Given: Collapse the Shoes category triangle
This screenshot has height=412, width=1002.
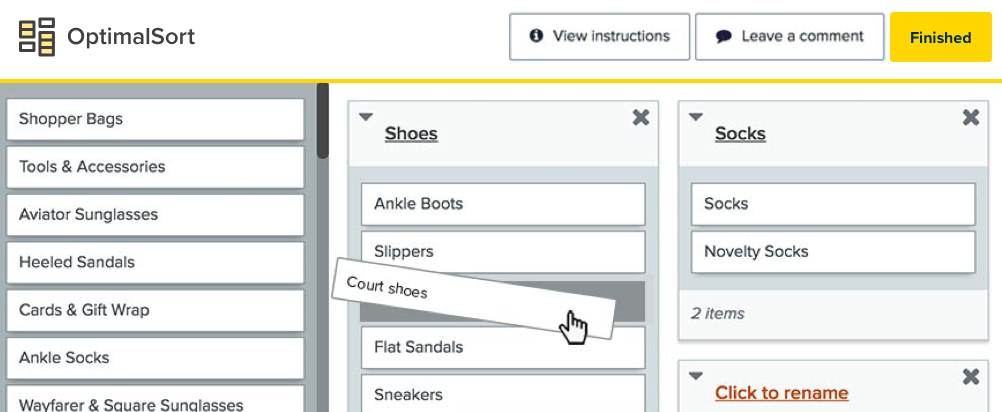Looking at the screenshot, I should point(366,117).
